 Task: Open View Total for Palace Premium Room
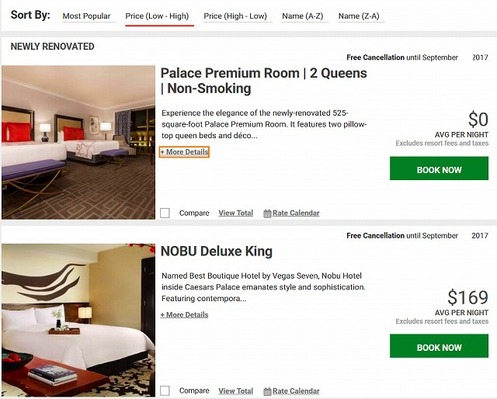point(236,213)
